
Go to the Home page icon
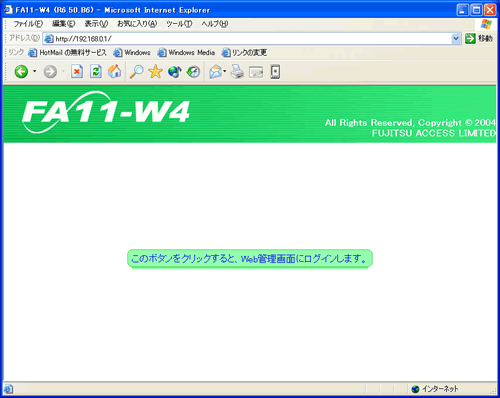pyautogui.click(x=115, y=71)
